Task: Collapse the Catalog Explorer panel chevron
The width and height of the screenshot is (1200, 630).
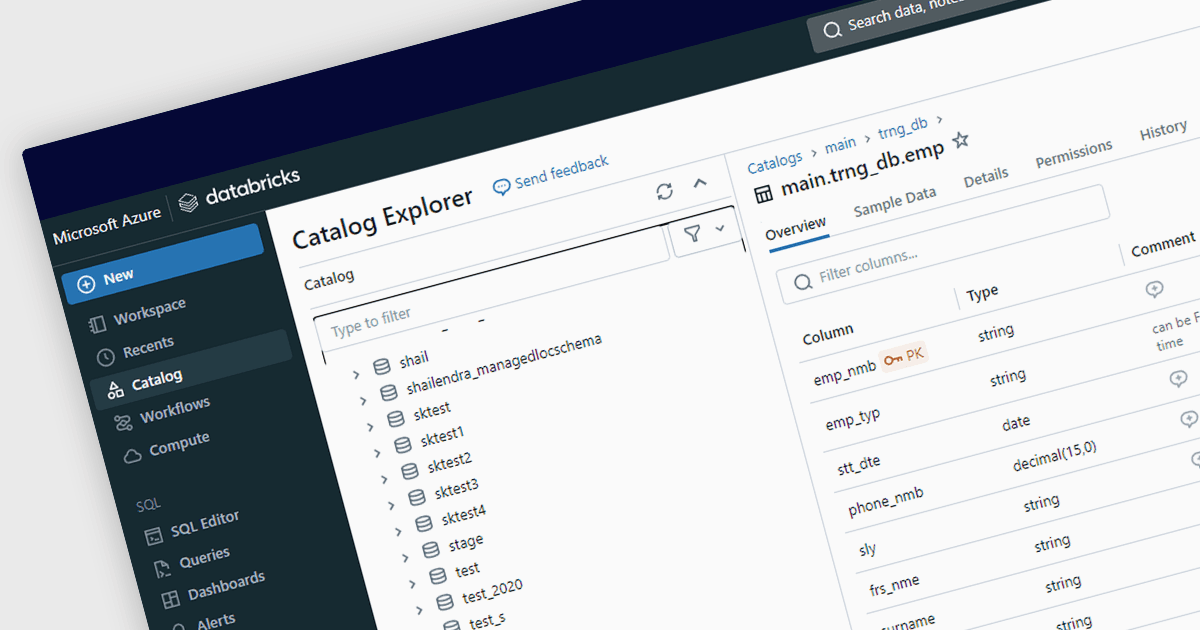Action: 700,182
